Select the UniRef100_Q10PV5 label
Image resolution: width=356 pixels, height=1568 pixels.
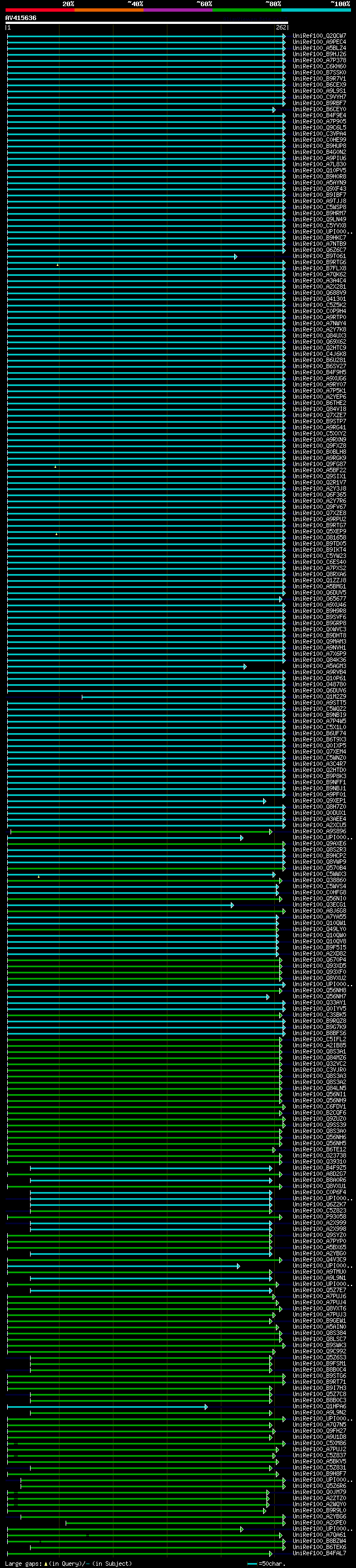point(319,170)
